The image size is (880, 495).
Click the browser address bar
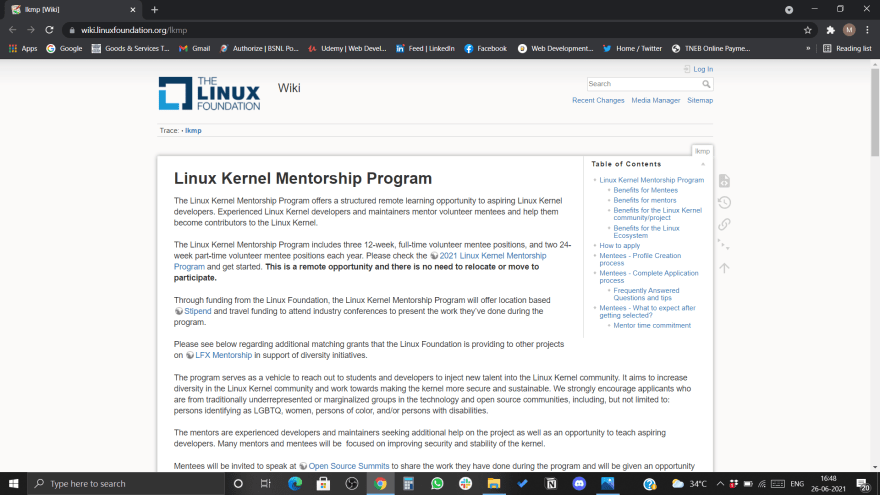[x=432, y=30]
